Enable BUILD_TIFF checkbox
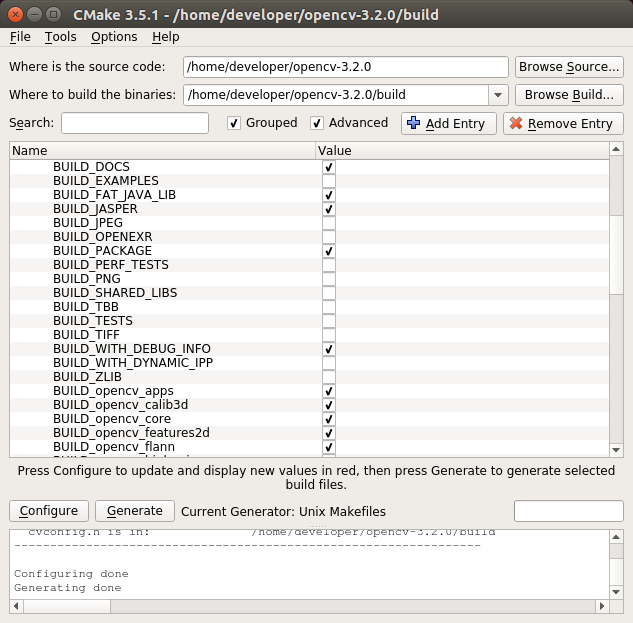This screenshot has width=633, height=623. (329, 335)
